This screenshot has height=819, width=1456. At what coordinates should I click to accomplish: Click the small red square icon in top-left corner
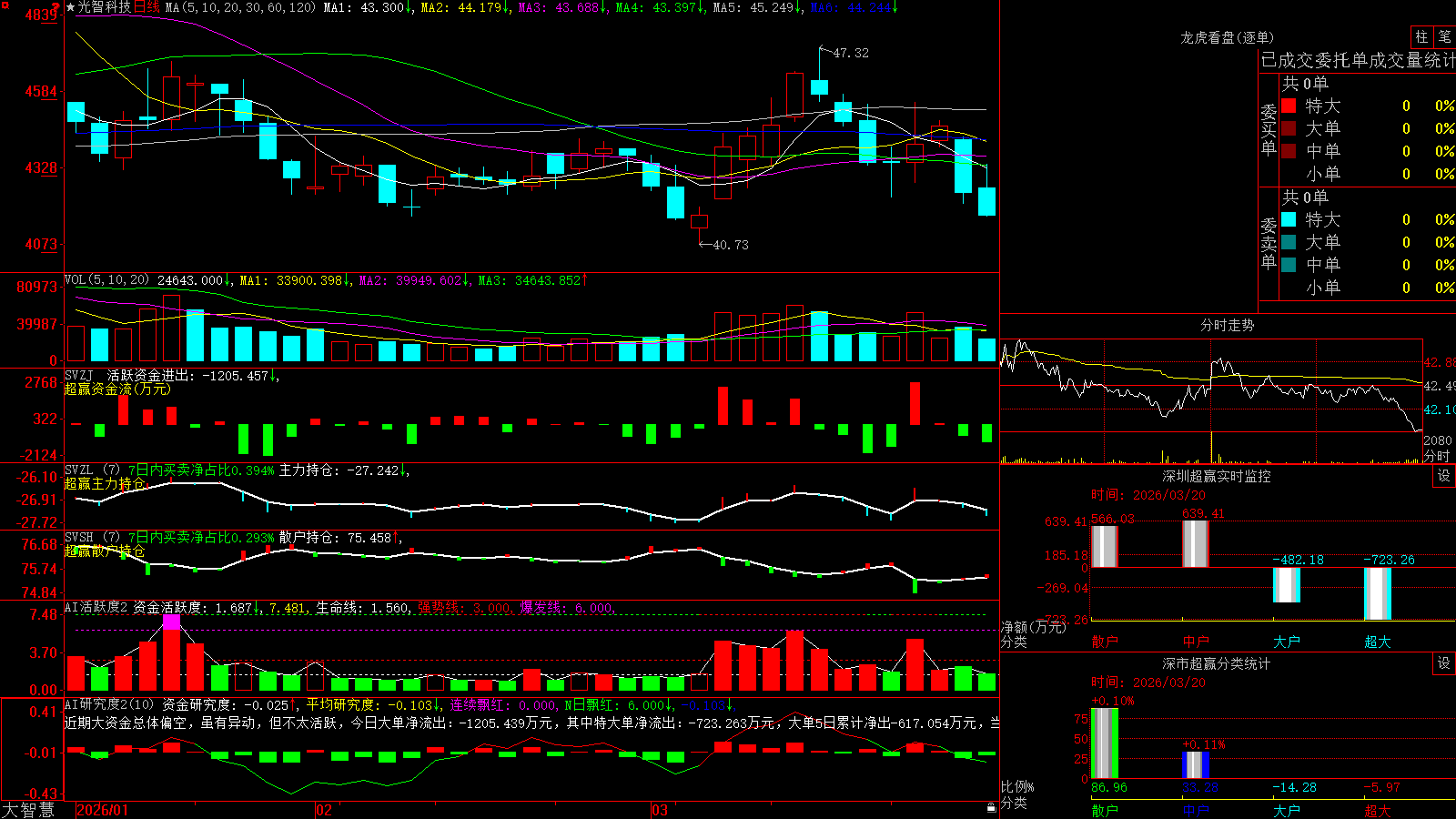point(4,4)
